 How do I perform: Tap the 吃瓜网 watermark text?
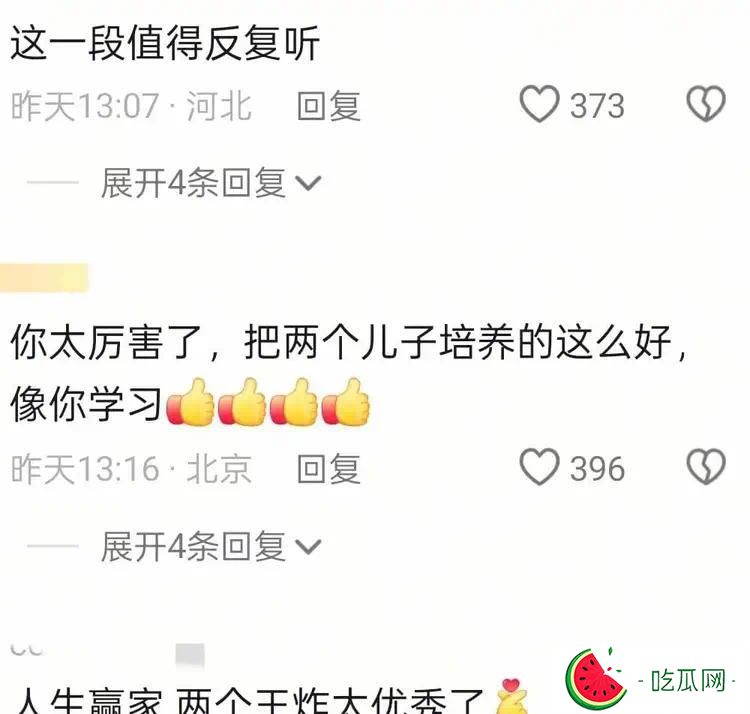pos(688,681)
